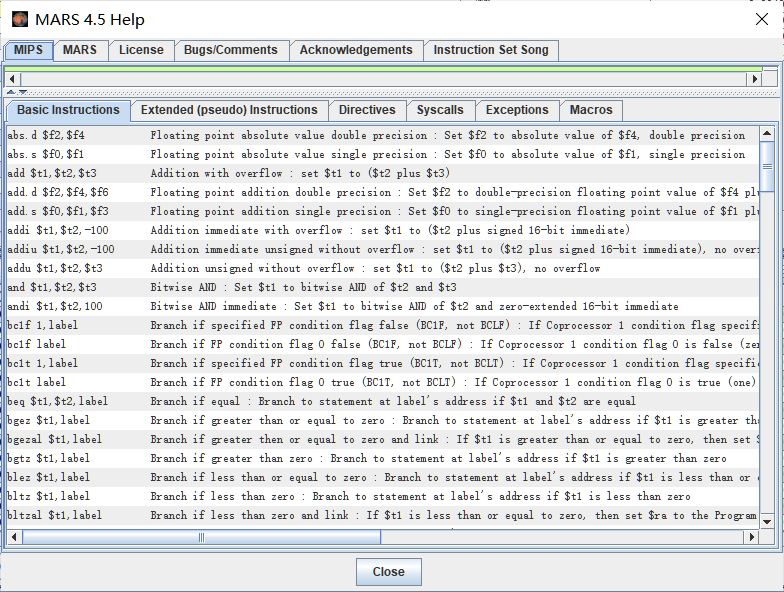
Task: Select the Directives tab
Action: click(x=367, y=110)
